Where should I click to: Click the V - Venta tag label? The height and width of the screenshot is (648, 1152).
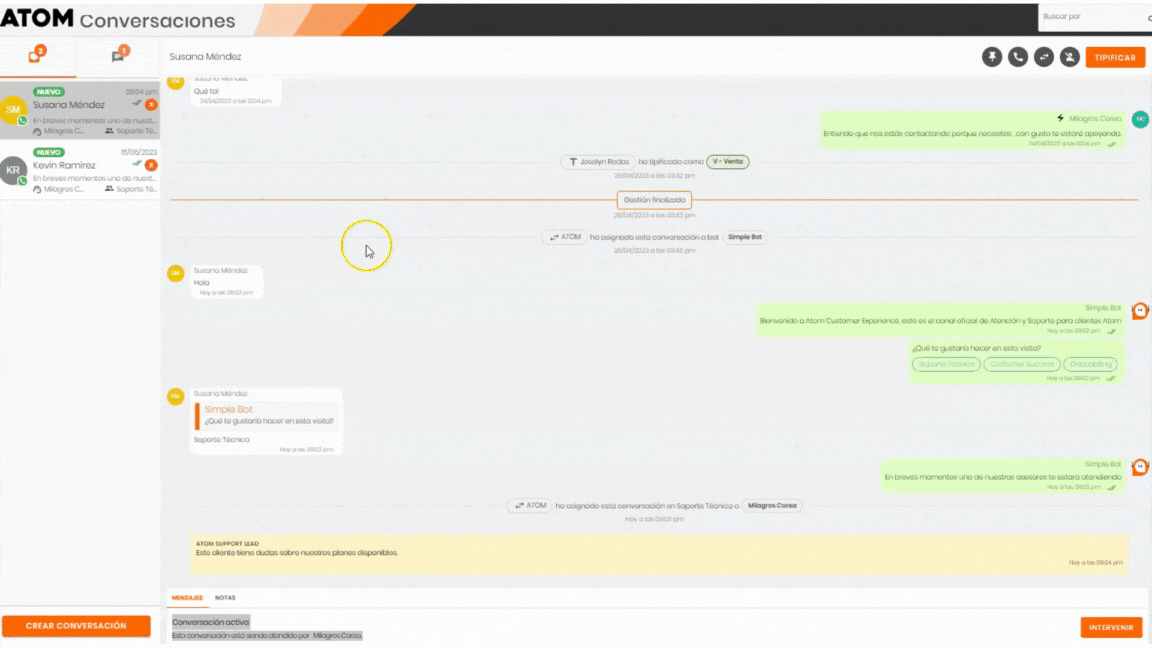coord(728,162)
